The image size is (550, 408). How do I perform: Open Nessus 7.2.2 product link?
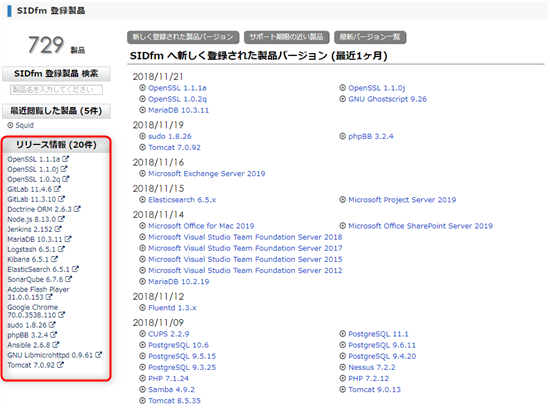click(x=372, y=367)
